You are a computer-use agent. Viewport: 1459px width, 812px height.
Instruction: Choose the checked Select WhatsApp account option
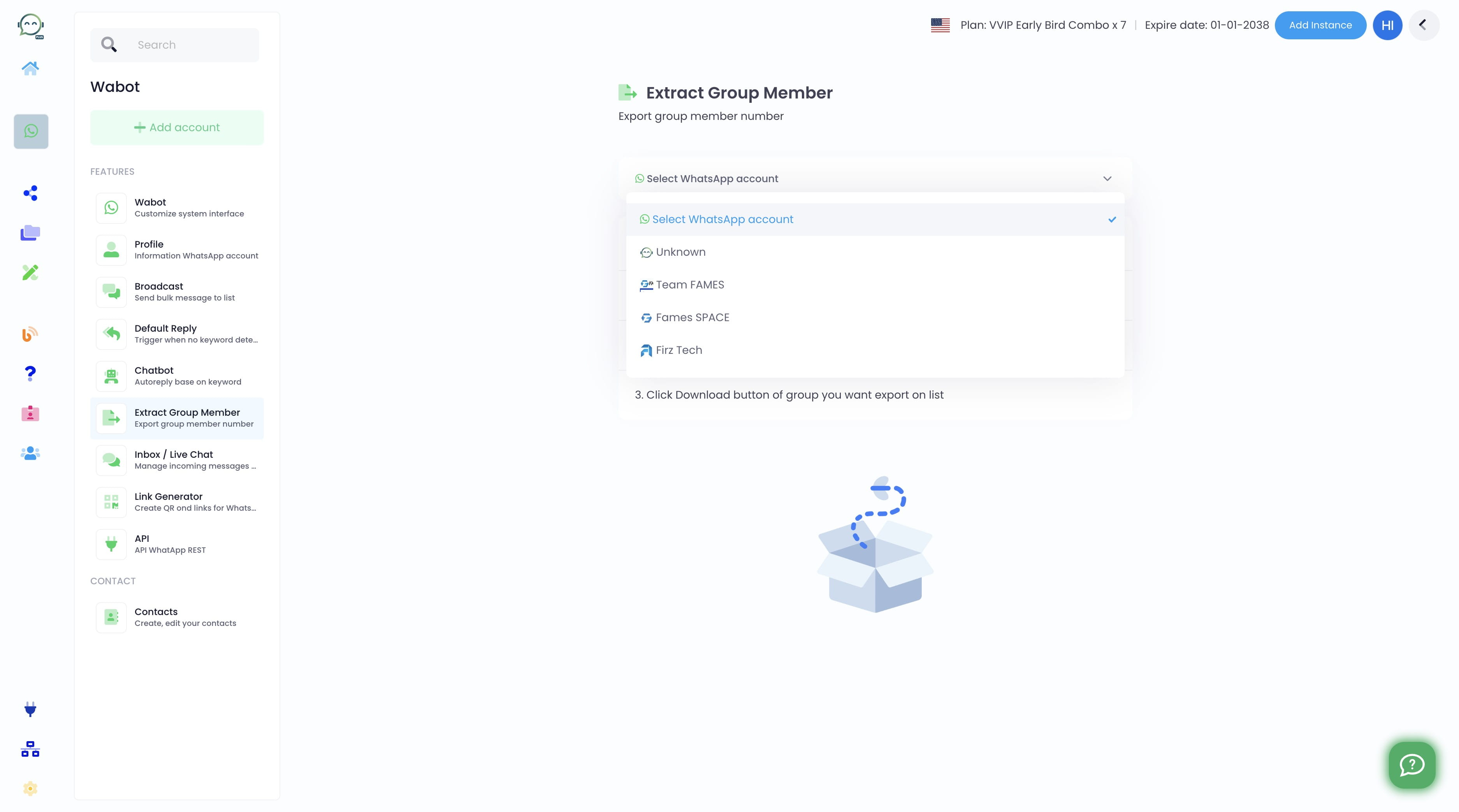pos(875,219)
